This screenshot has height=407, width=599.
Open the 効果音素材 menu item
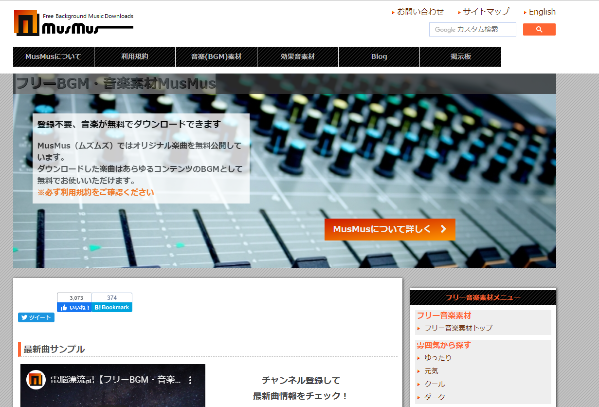click(298, 57)
